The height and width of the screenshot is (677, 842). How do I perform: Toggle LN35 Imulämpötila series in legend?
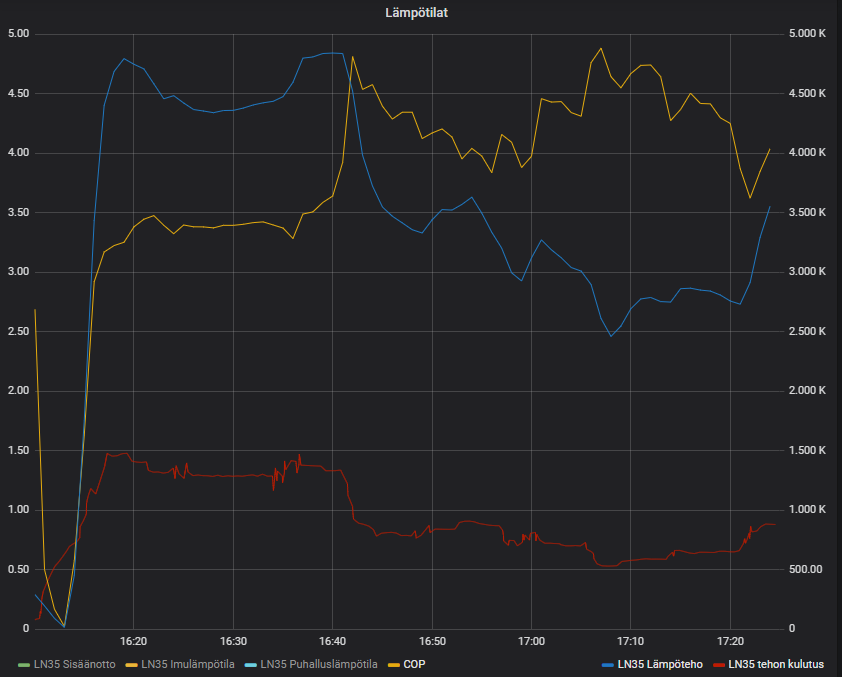(x=187, y=664)
